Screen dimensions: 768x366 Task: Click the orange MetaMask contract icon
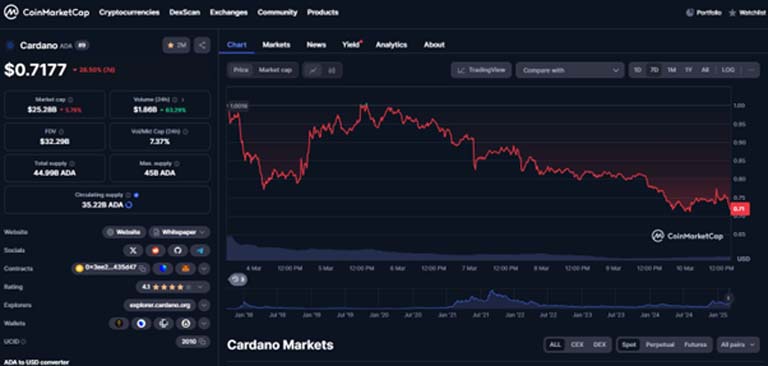point(186,268)
